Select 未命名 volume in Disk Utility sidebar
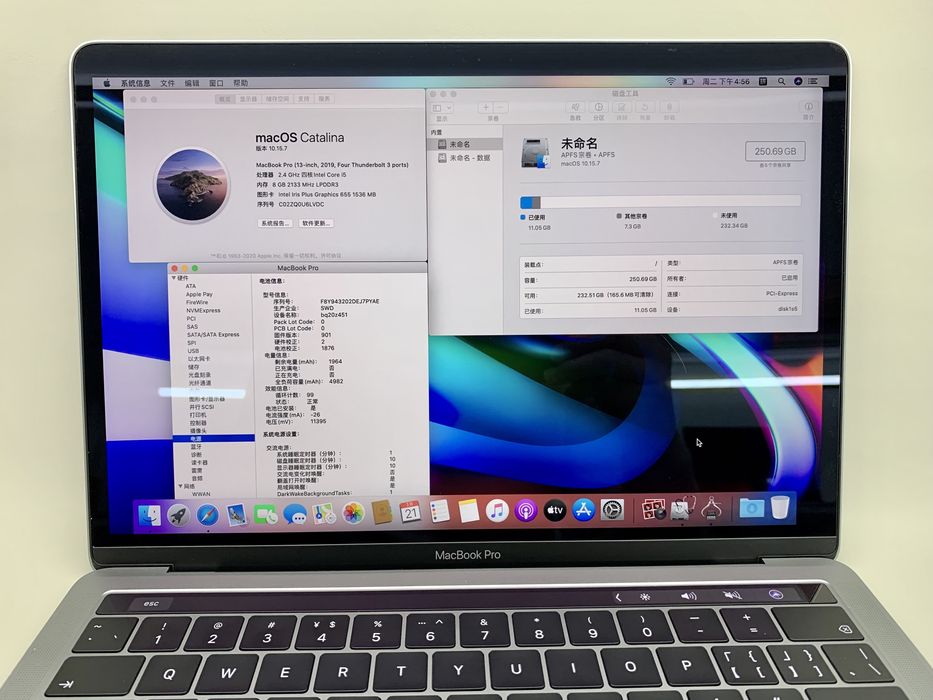 [x=465, y=144]
